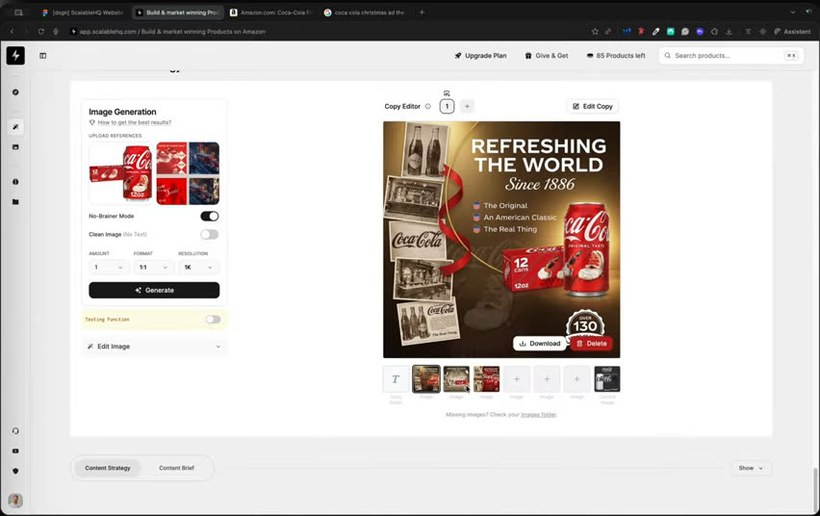Image resolution: width=820 pixels, height=516 pixels.
Task: Select the first generated image thumbnail
Action: coord(426,379)
